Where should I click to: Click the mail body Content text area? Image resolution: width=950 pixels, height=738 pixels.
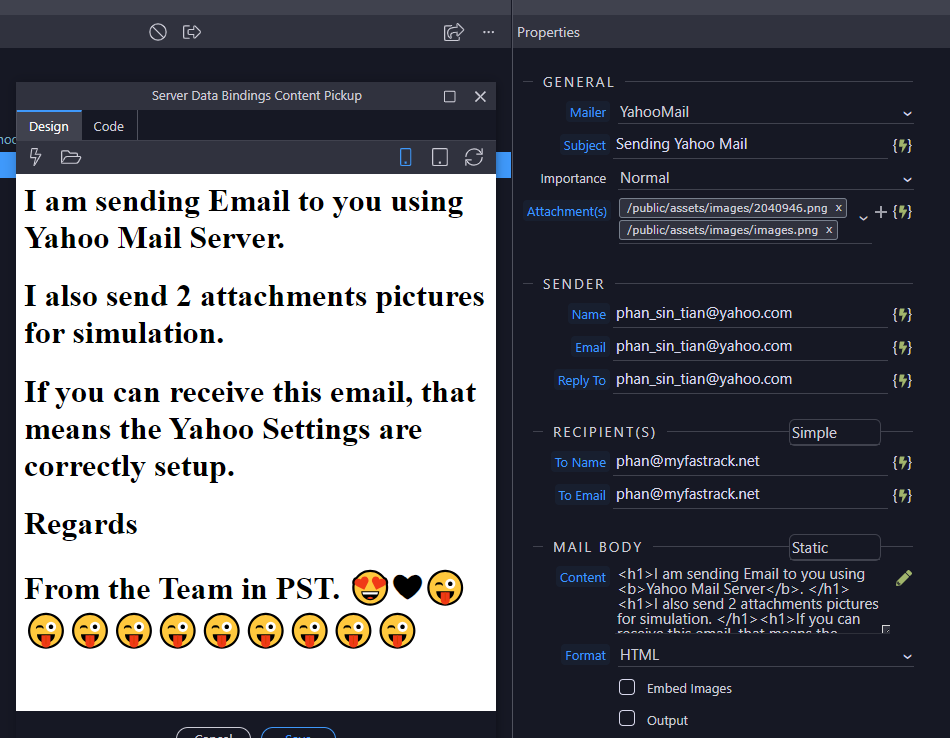click(752, 600)
